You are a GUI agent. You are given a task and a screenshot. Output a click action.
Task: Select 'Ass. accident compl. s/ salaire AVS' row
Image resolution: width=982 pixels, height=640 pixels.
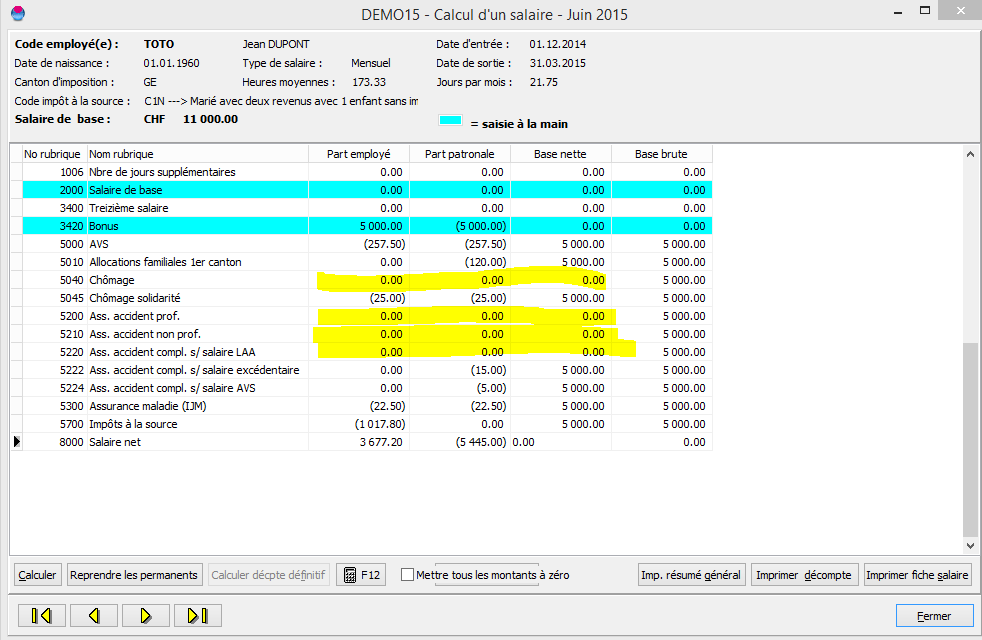pos(367,388)
